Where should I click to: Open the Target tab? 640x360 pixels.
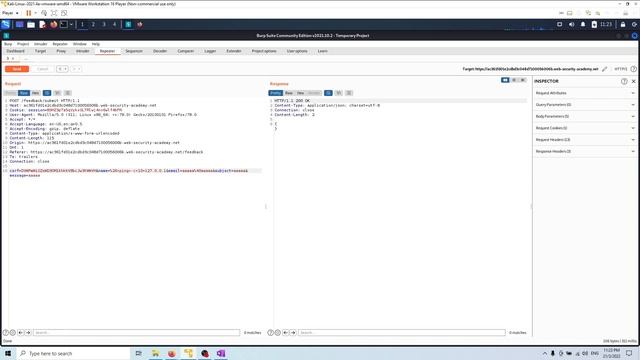click(x=40, y=51)
